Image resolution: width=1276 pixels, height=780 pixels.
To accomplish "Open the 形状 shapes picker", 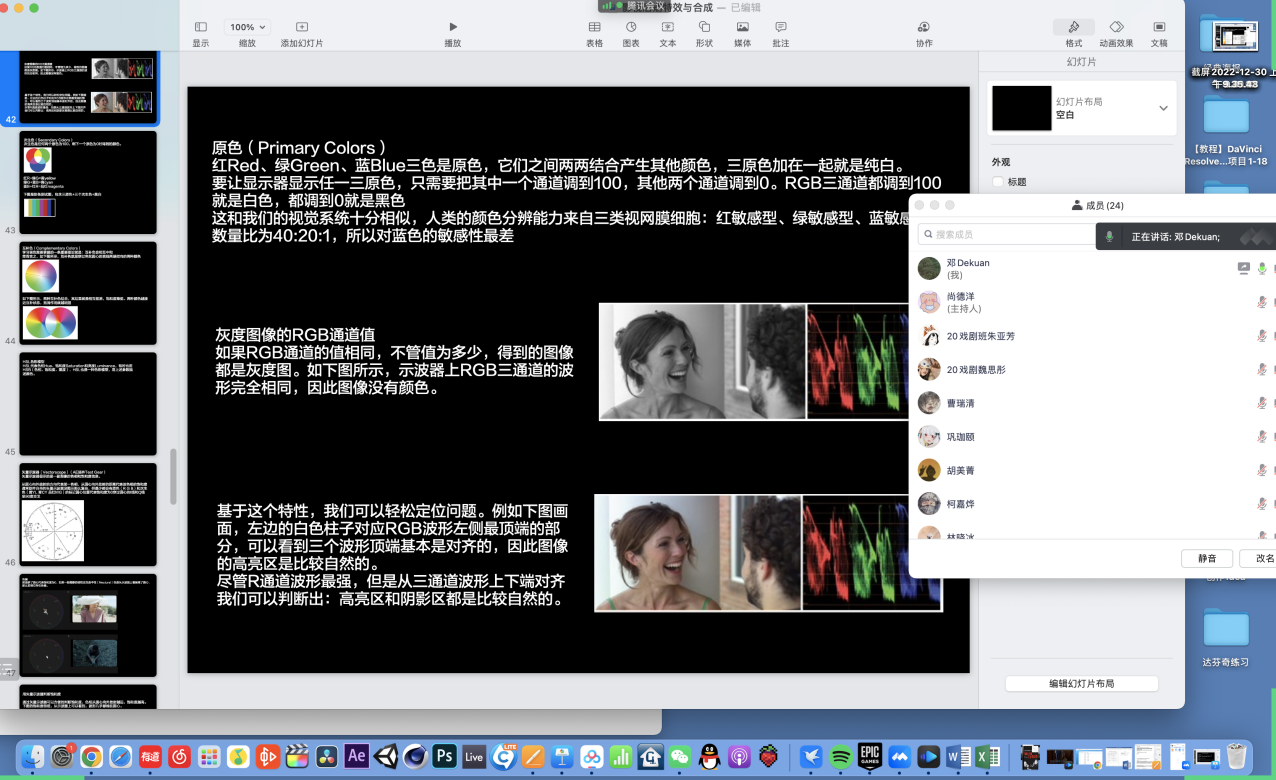I will (x=704, y=27).
